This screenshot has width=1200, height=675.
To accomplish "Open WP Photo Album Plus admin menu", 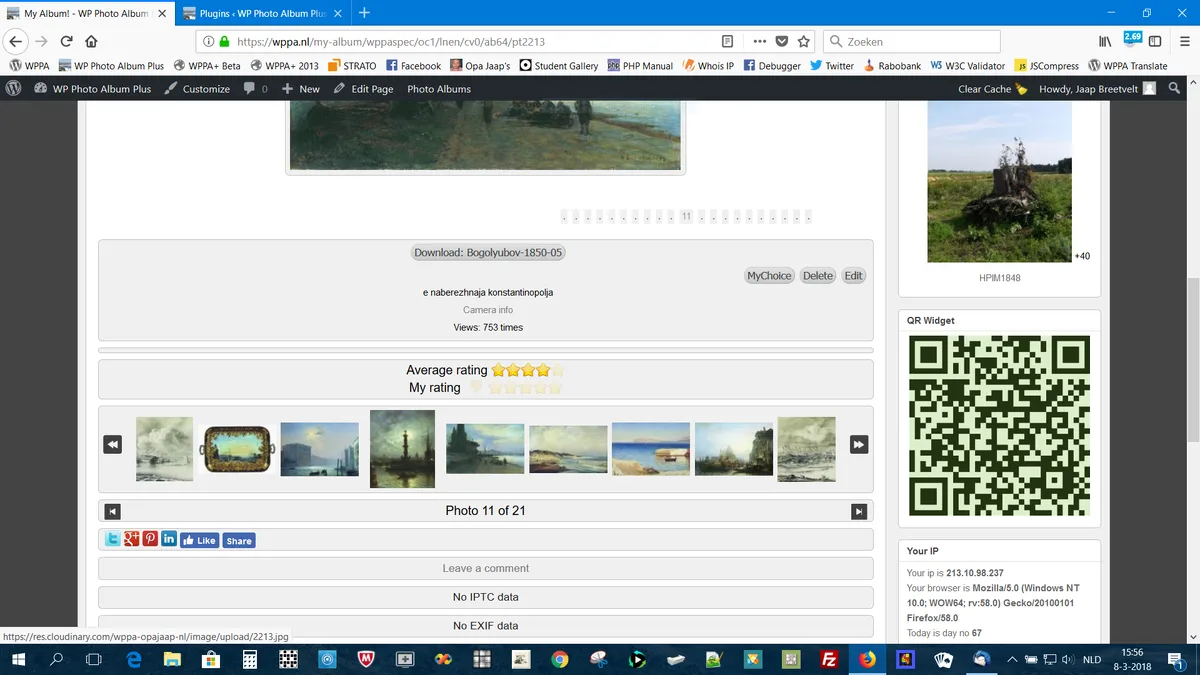I will pos(92,88).
